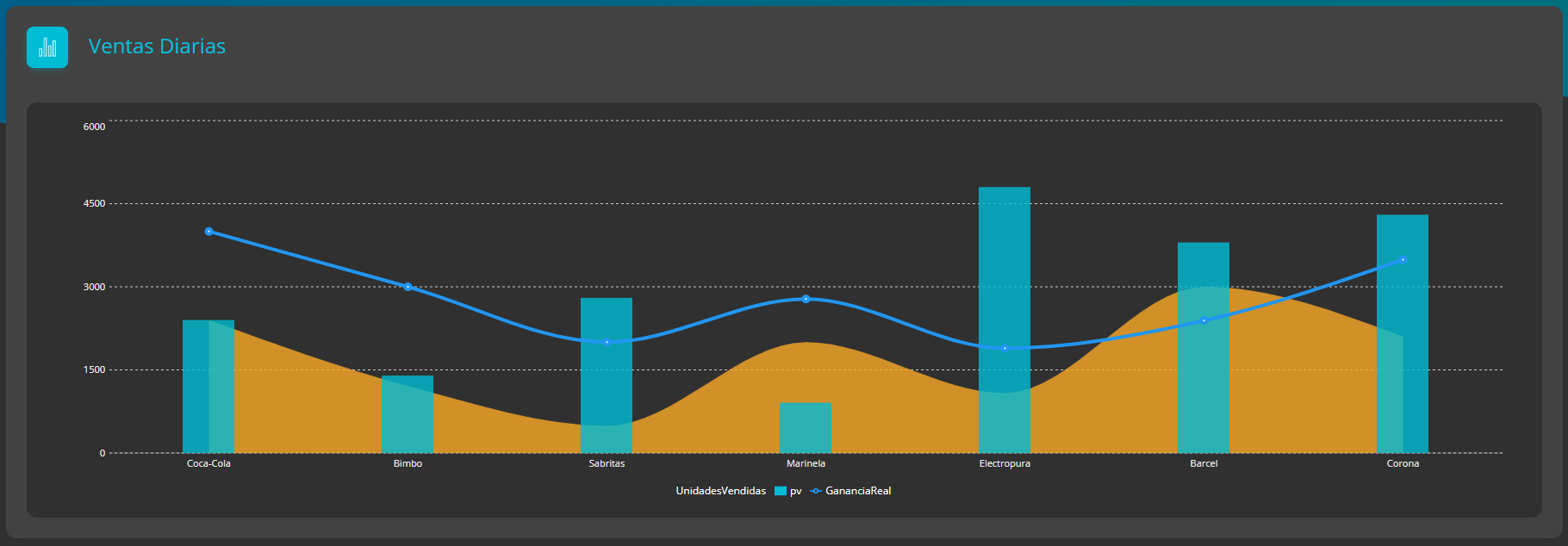
Task: Click the 1500 y-axis value
Action: [x=94, y=369]
